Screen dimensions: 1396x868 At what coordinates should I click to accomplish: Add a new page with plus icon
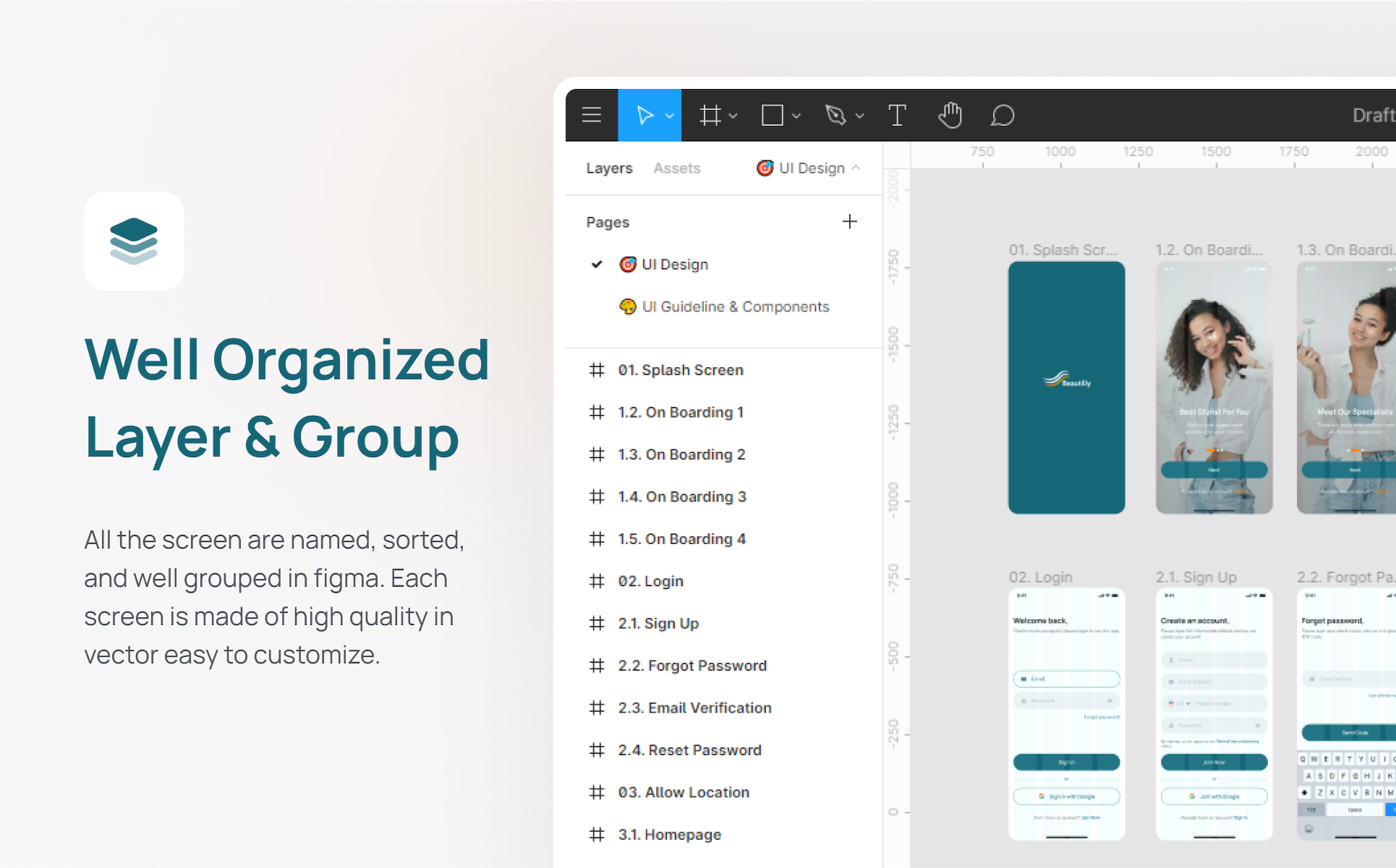[849, 221]
